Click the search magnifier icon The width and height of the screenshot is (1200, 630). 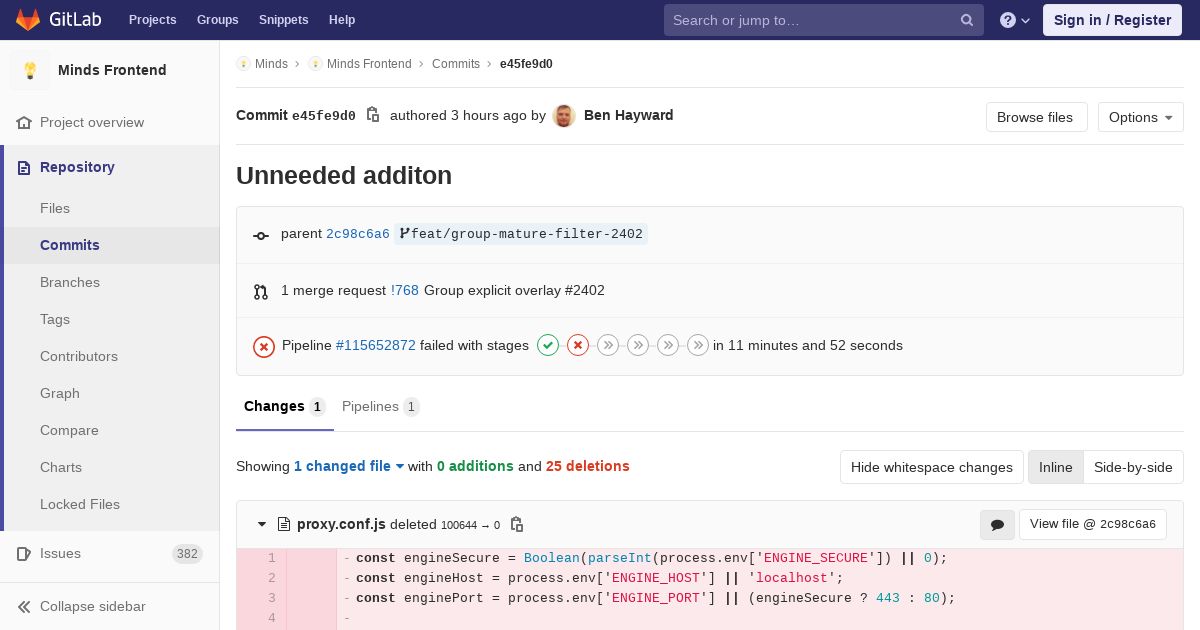tap(967, 20)
